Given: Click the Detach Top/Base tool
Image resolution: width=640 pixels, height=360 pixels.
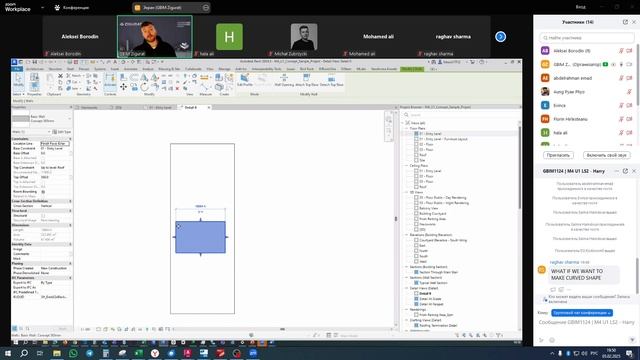Looking at the screenshot, I should click(331, 80).
